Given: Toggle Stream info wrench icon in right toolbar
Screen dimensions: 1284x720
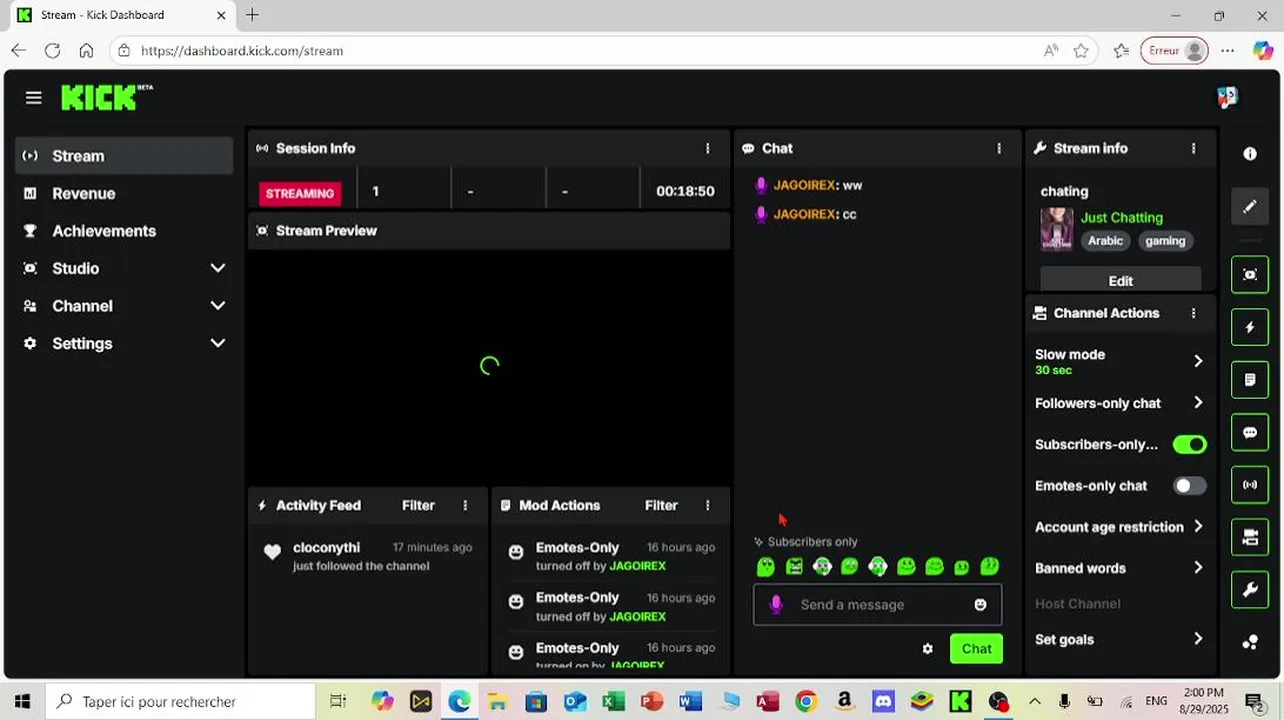Looking at the screenshot, I should (1250, 591).
